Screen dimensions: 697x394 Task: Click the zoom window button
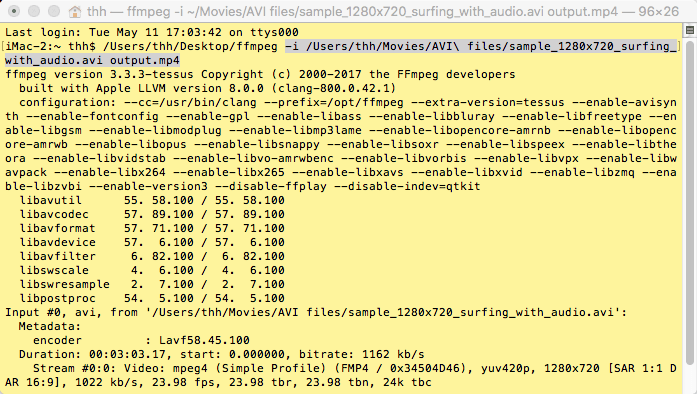pyautogui.click(x=54, y=11)
